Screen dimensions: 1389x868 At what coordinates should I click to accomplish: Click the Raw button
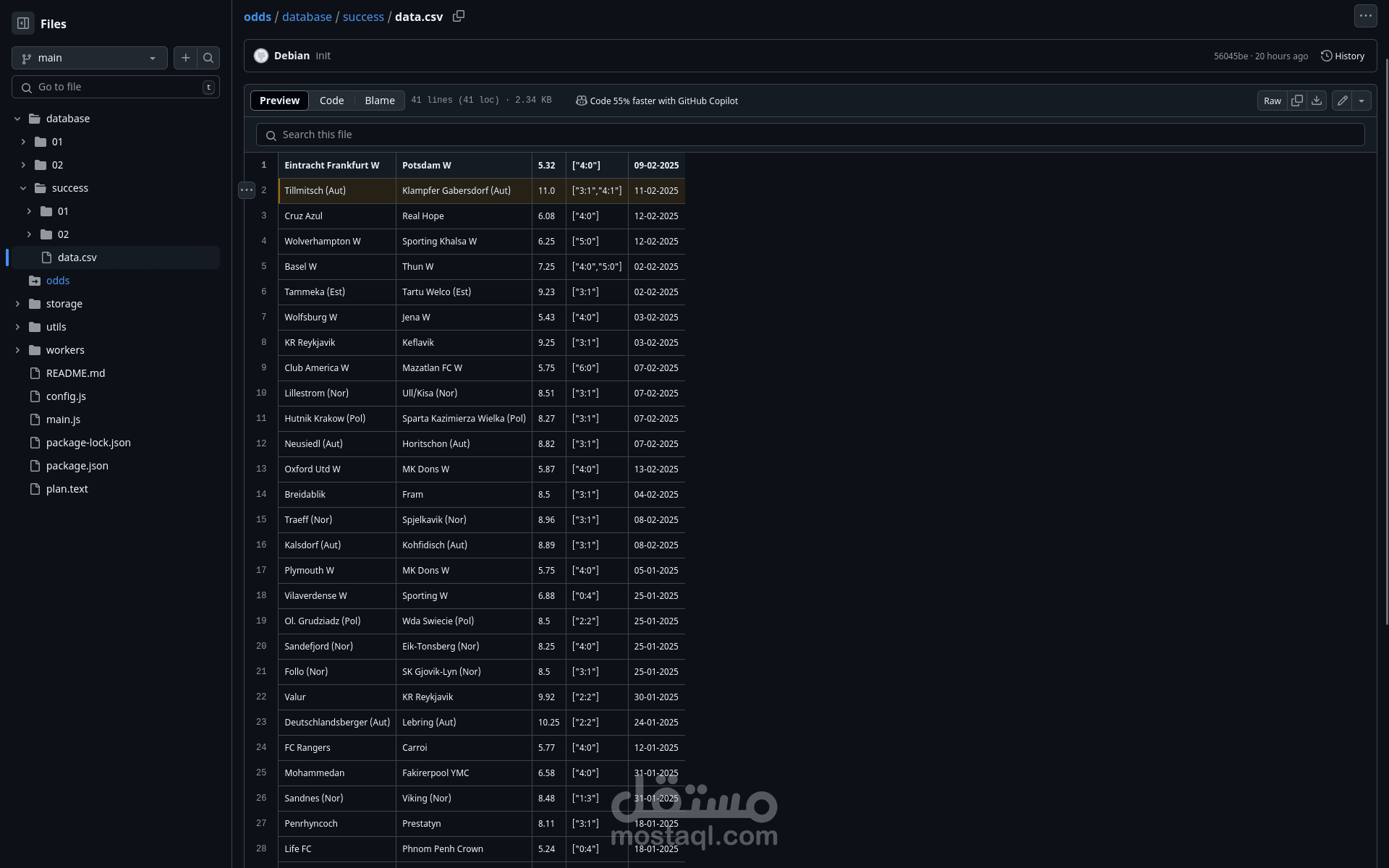(1272, 101)
